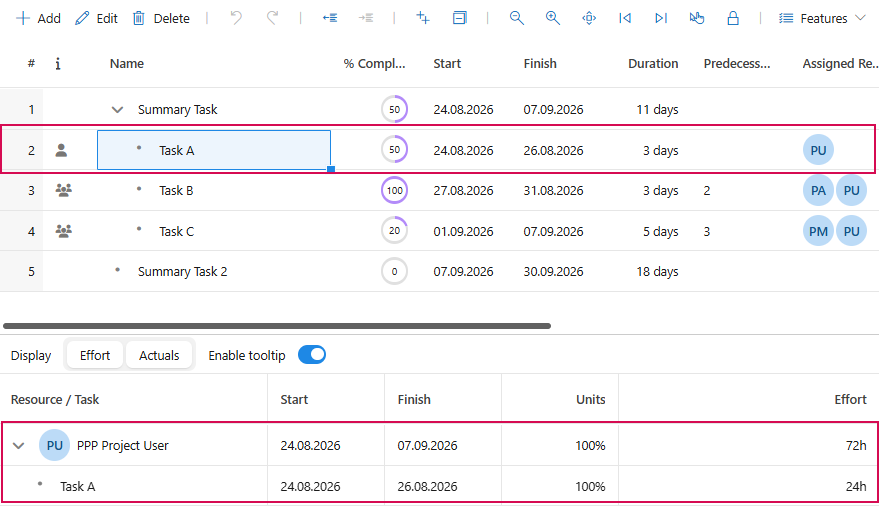The height and width of the screenshot is (513, 879).
Task: Indent the selected task
Action: pyautogui.click(x=366, y=19)
